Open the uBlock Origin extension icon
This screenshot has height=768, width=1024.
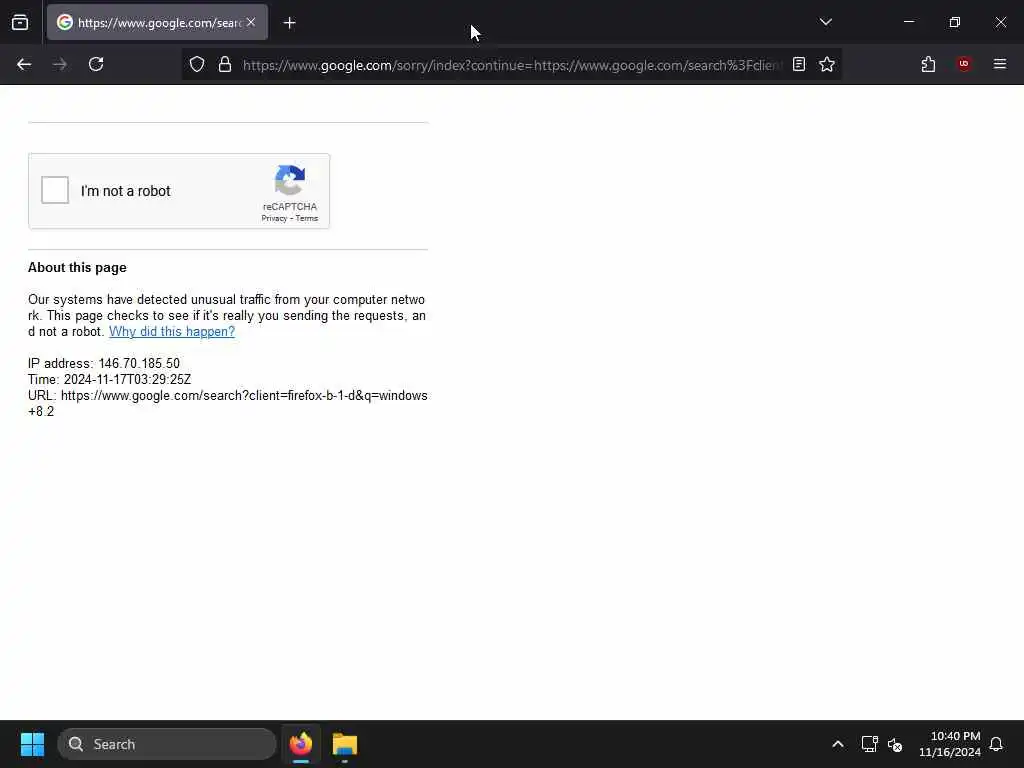click(964, 64)
